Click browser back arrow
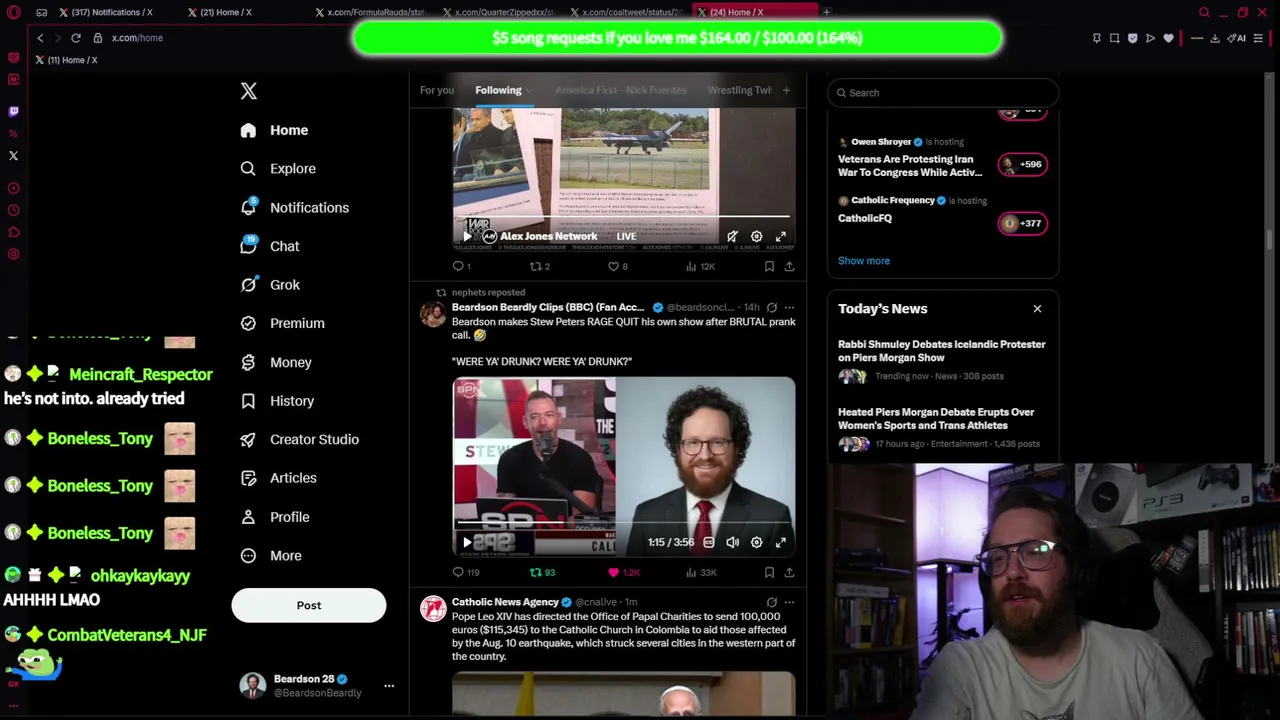The width and height of the screenshot is (1280, 720). click(x=40, y=38)
